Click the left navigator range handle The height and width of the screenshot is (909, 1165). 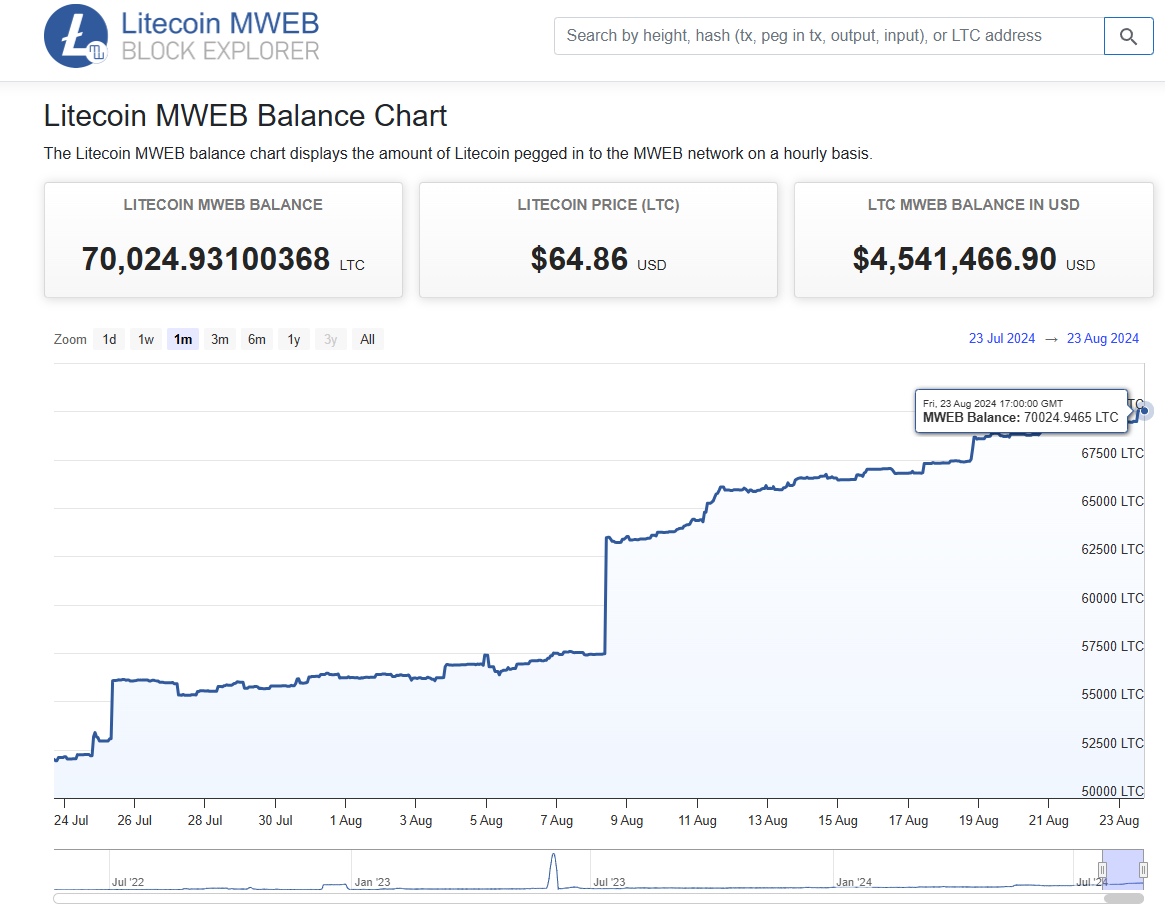(x=1102, y=870)
